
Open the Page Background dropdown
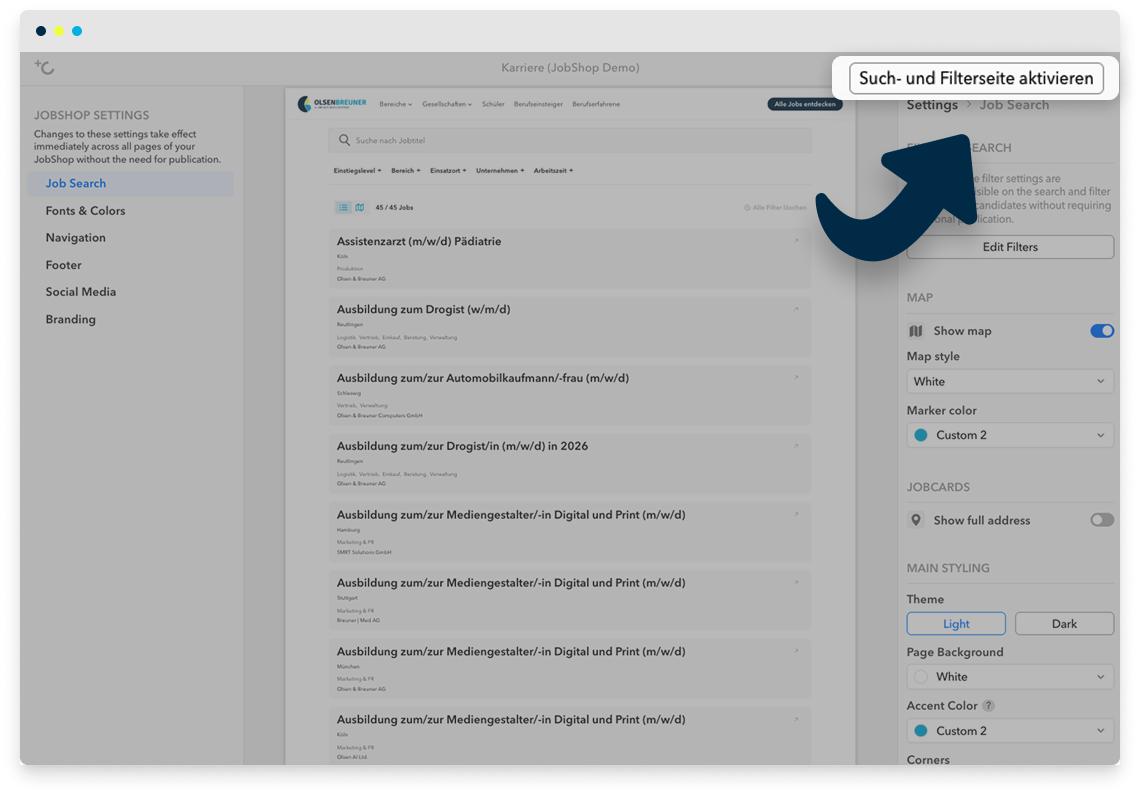pyautogui.click(x=1010, y=676)
